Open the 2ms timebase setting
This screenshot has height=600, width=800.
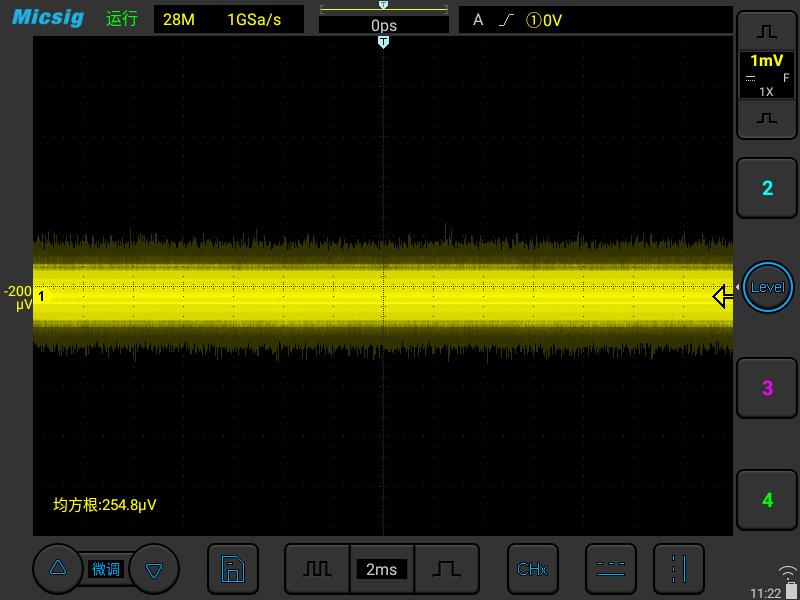pyautogui.click(x=381, y=569)
